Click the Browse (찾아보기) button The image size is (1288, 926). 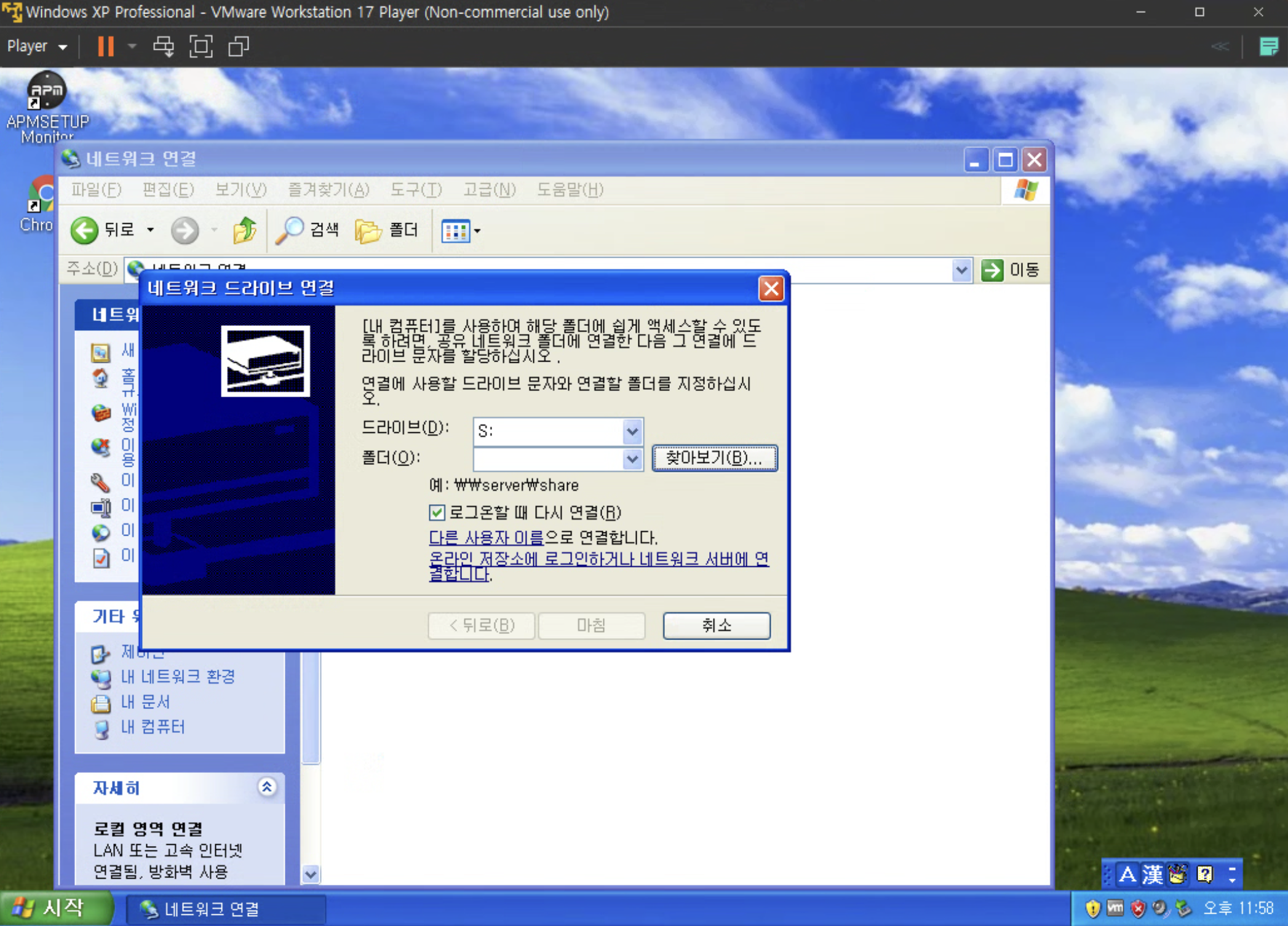(x=714, y=458)
